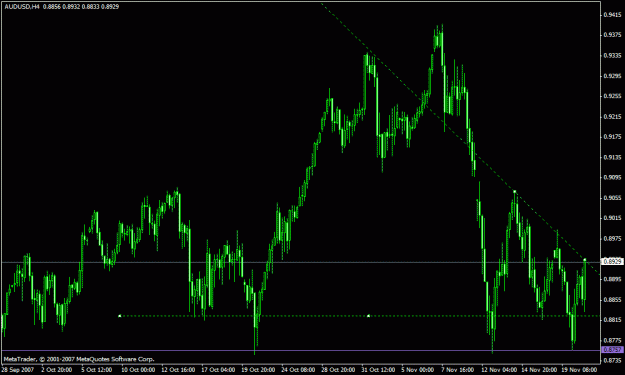Screen dimensions: 625x375
Task: Select trendline anchor point at 12 Nov peak
Action: tap(515, 192)
